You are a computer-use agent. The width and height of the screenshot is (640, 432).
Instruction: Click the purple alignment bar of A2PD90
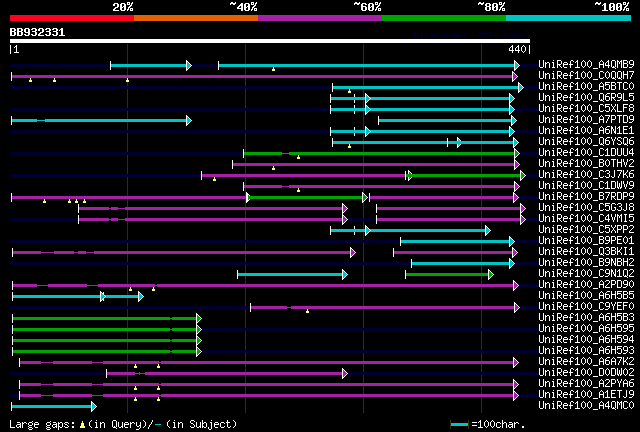(266, 286)
